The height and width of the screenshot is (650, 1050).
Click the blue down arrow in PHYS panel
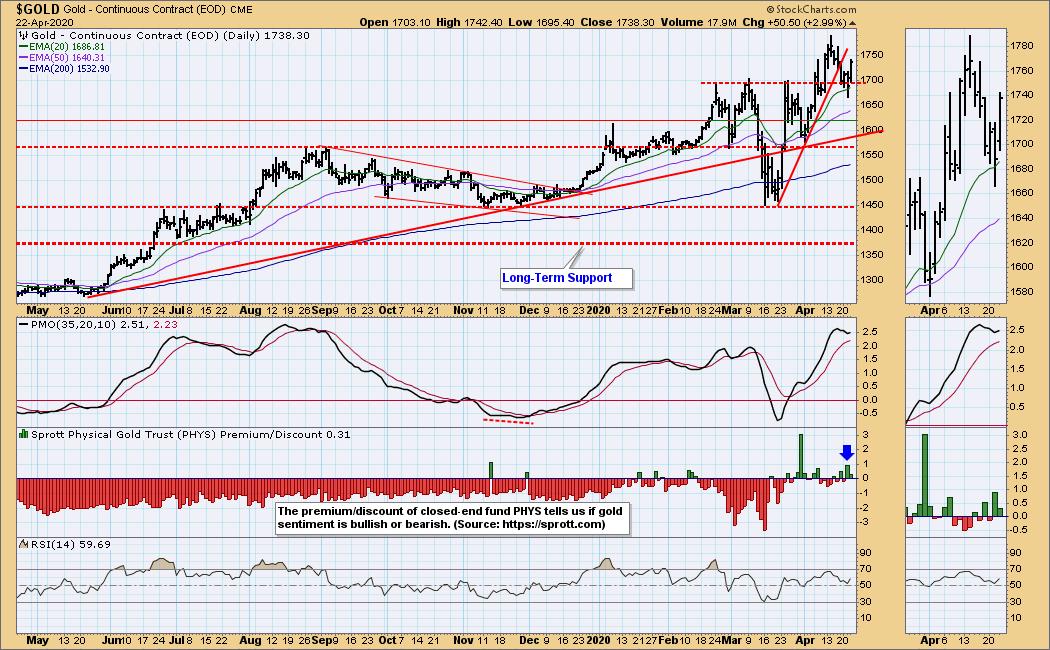847,453
